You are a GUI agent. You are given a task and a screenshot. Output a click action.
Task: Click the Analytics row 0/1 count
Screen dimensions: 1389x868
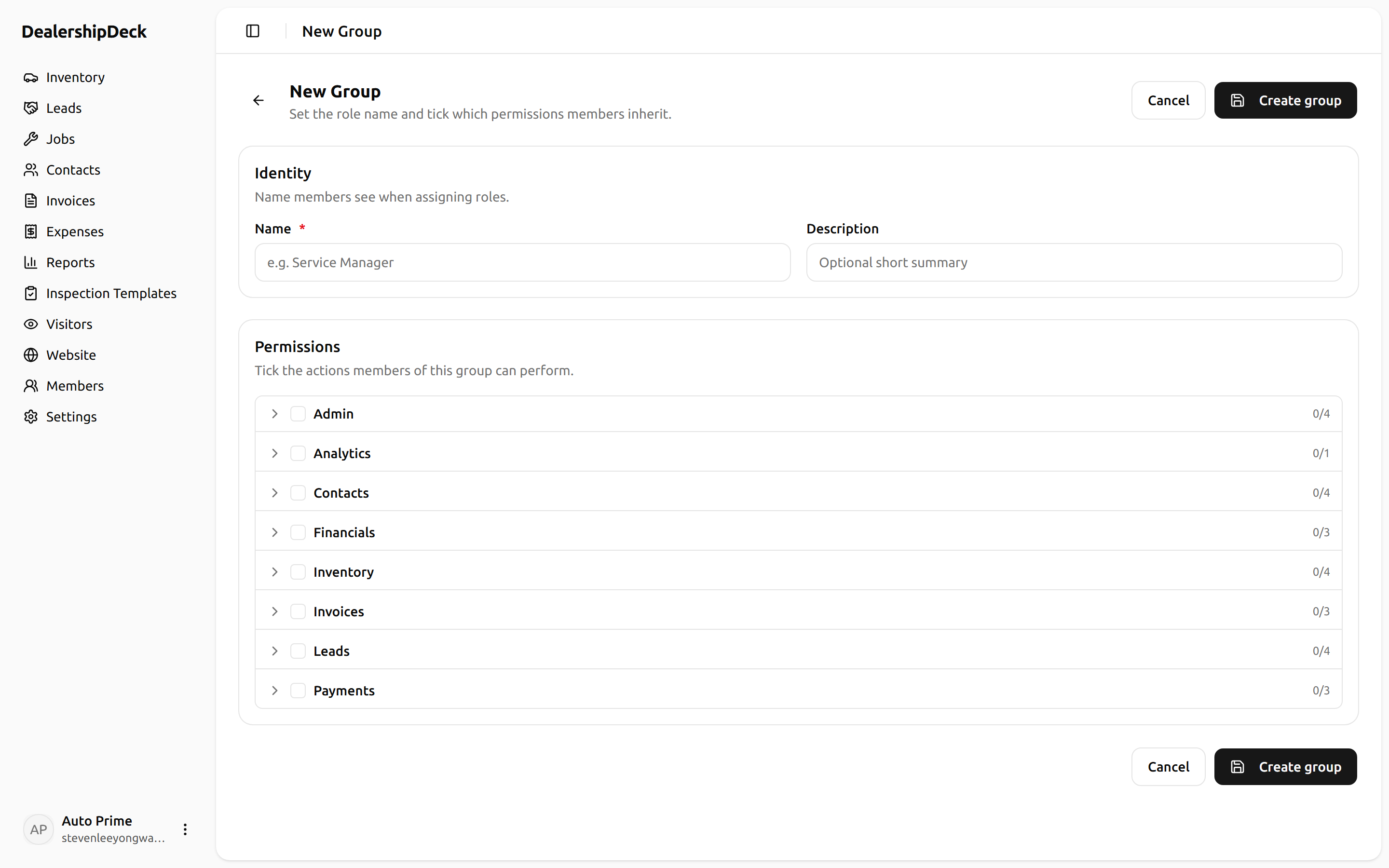(1321, 453)
